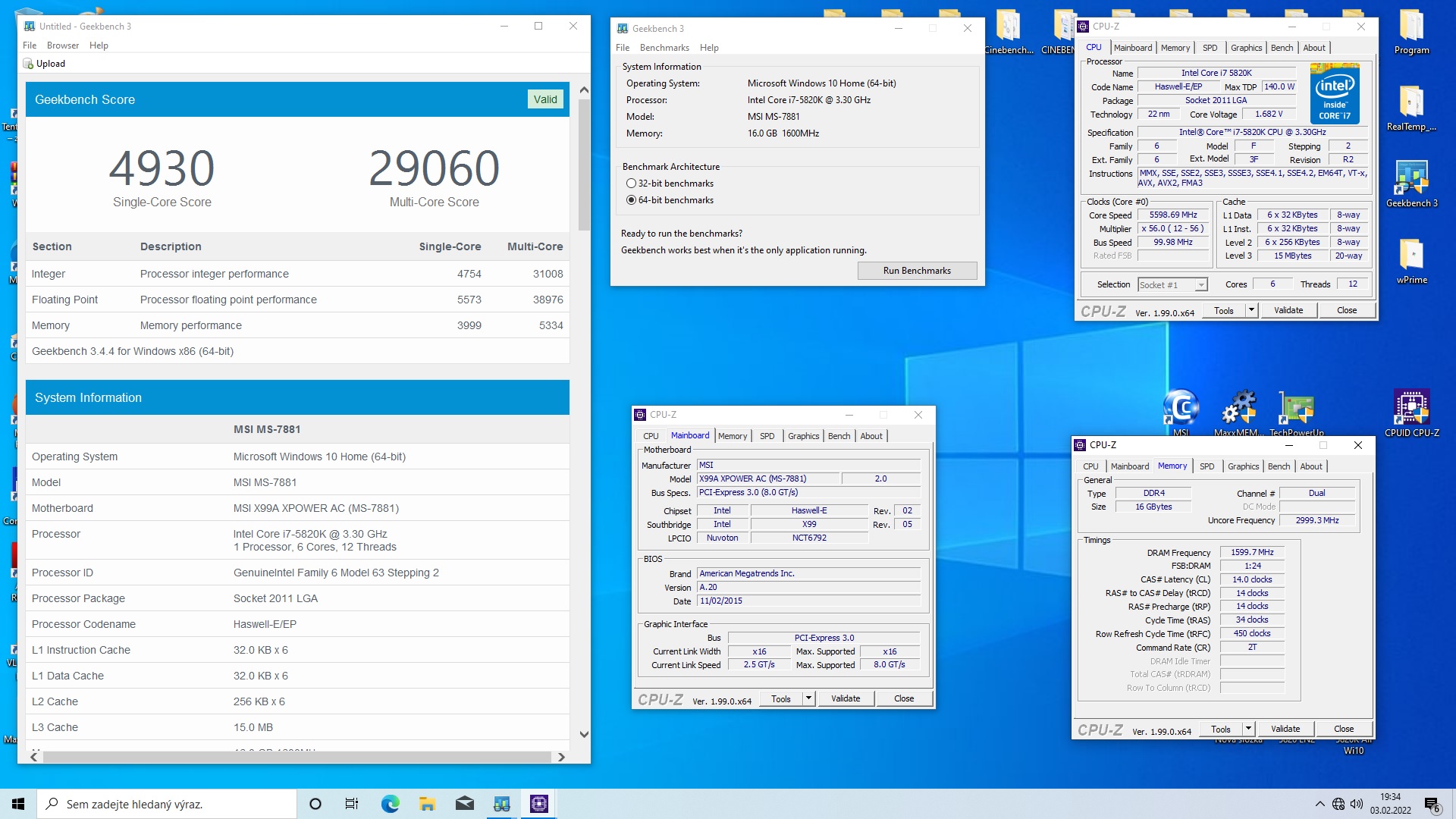This screenshot has width=1456, height=819.
Task: Open Task View on the taskbar
Action: point(352,804)
